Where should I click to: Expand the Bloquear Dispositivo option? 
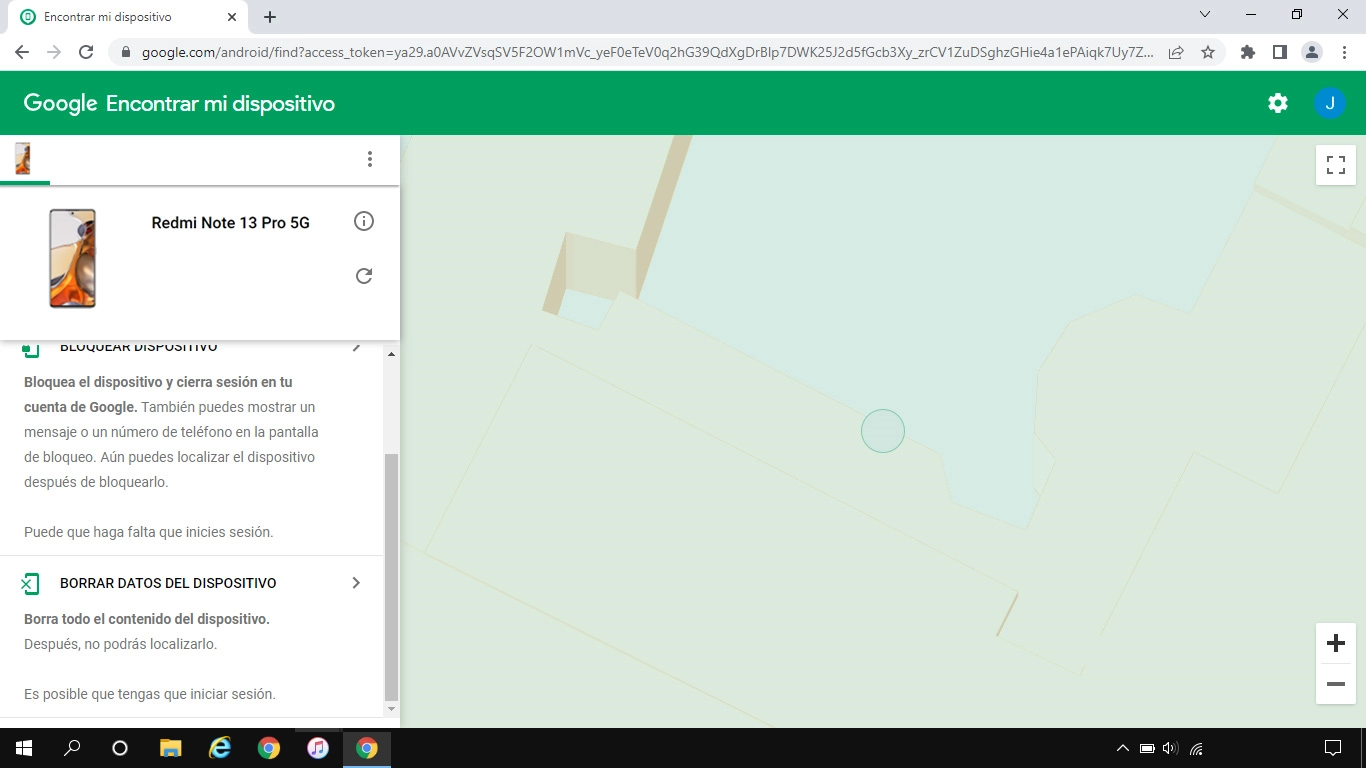coord(357,347)
